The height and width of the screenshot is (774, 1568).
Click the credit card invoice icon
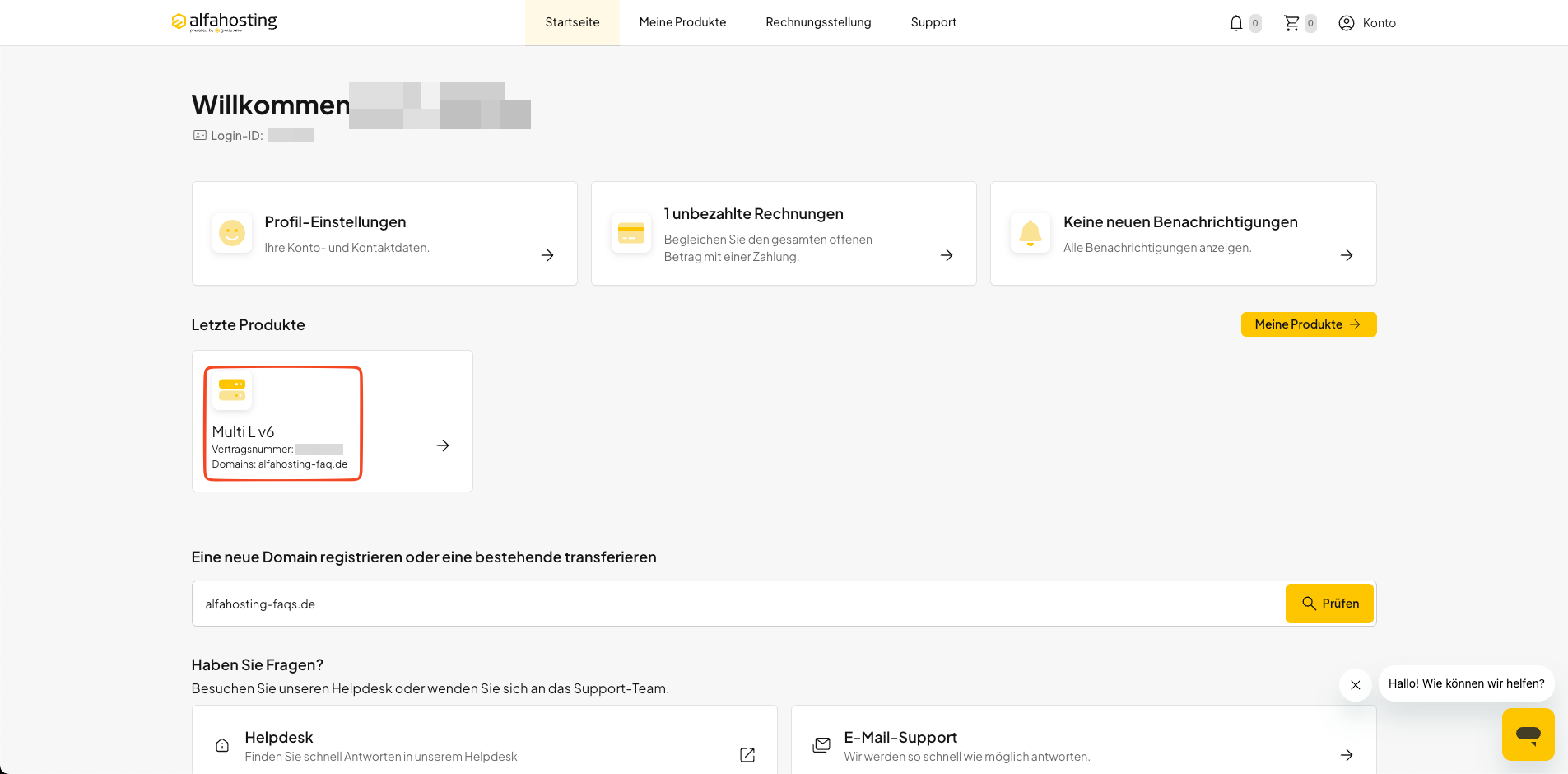[631, 233]
